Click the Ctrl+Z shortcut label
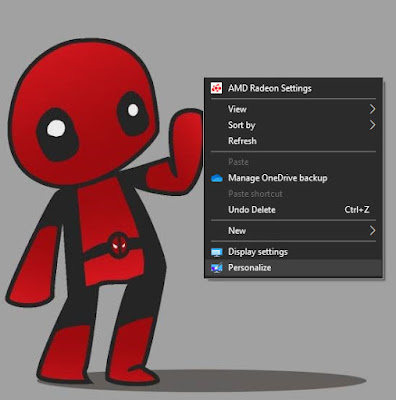Viewport: 396px width, 400px height. pos(357,210)
